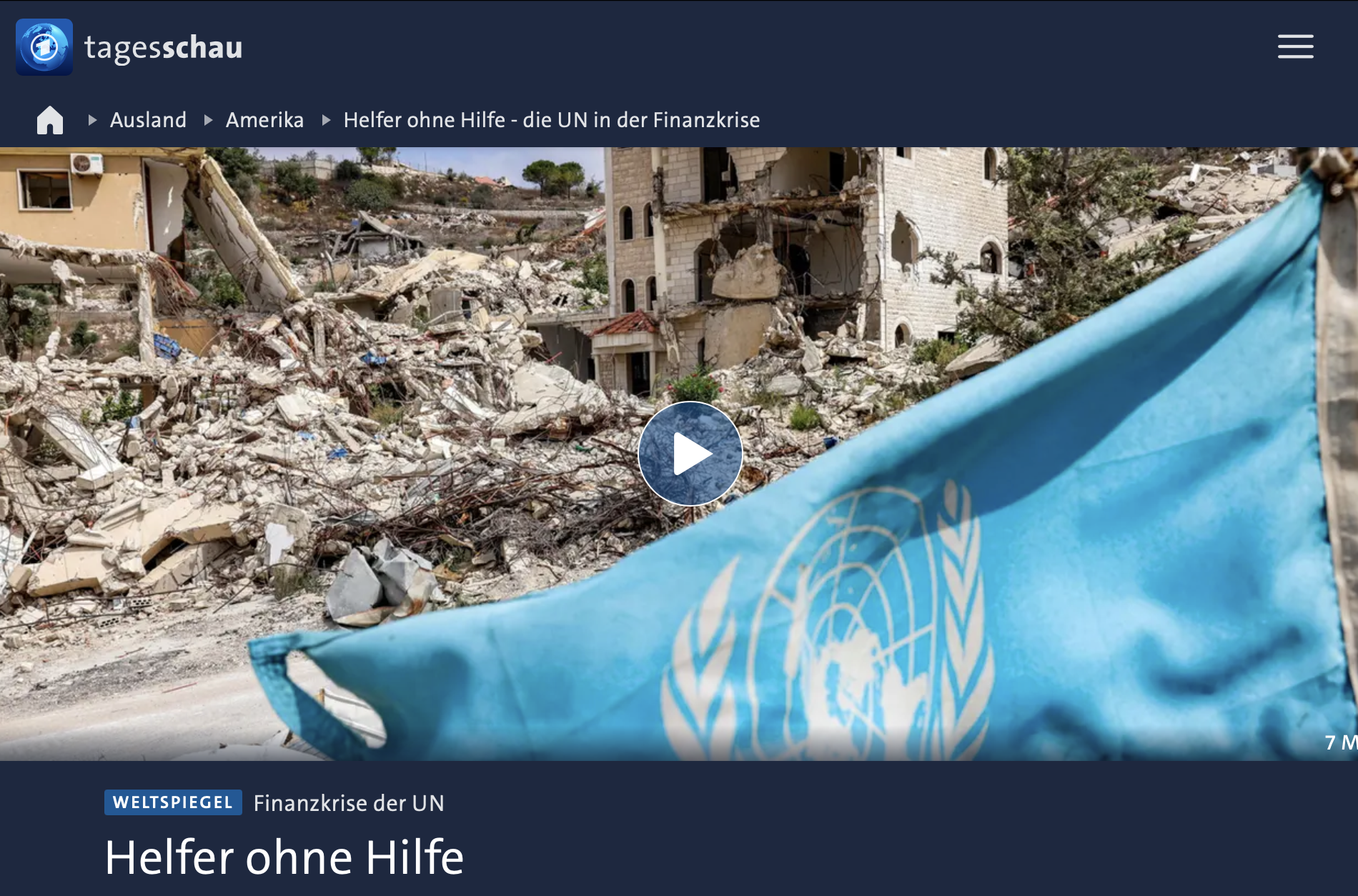1358x896 pixels.
Task: Select the 'Helfer ohne Hilfe - die UN in der Finanzkrise' breadcrumb
Action: pos(552,120)
